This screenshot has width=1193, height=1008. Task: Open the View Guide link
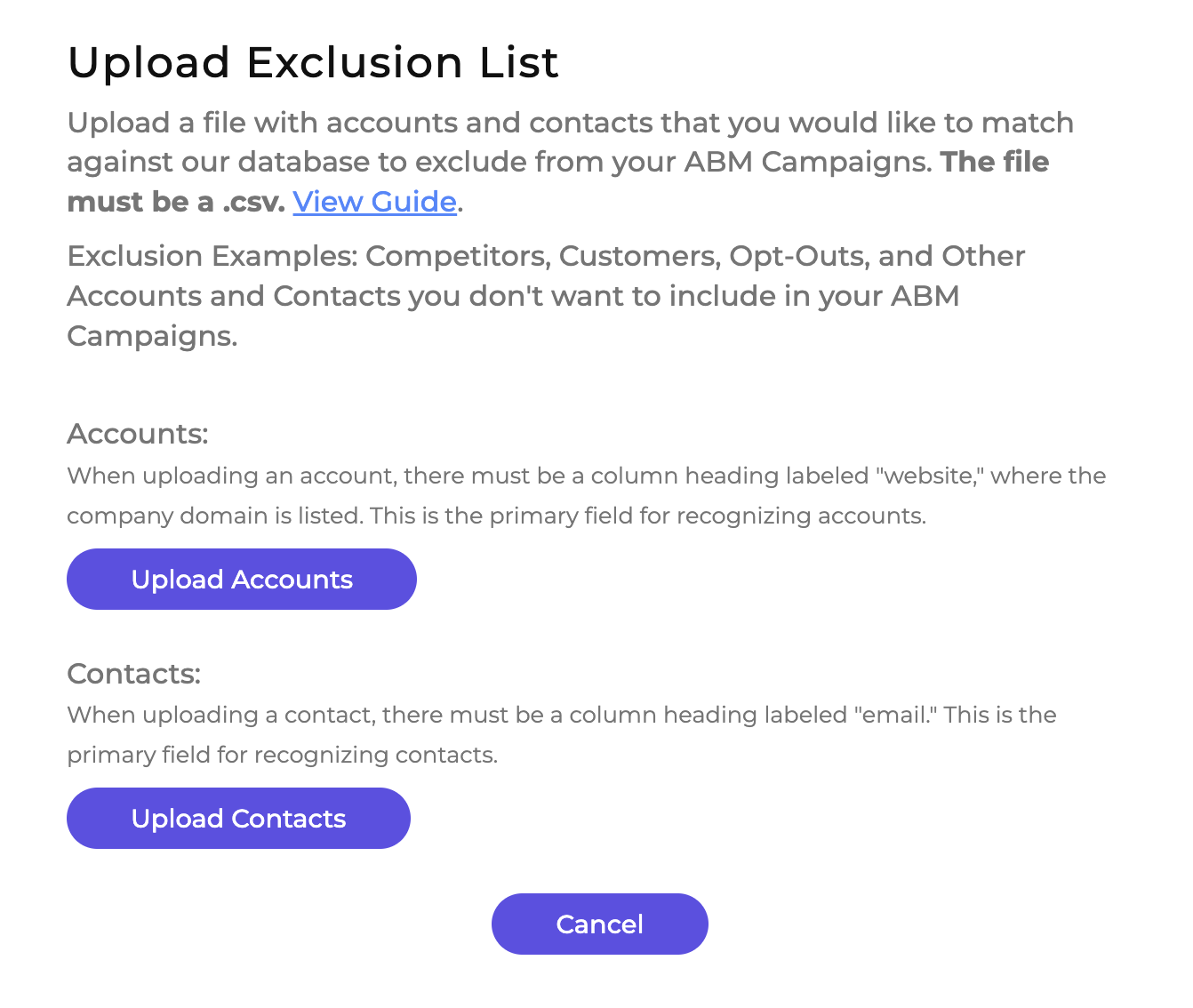coord(374,202)
